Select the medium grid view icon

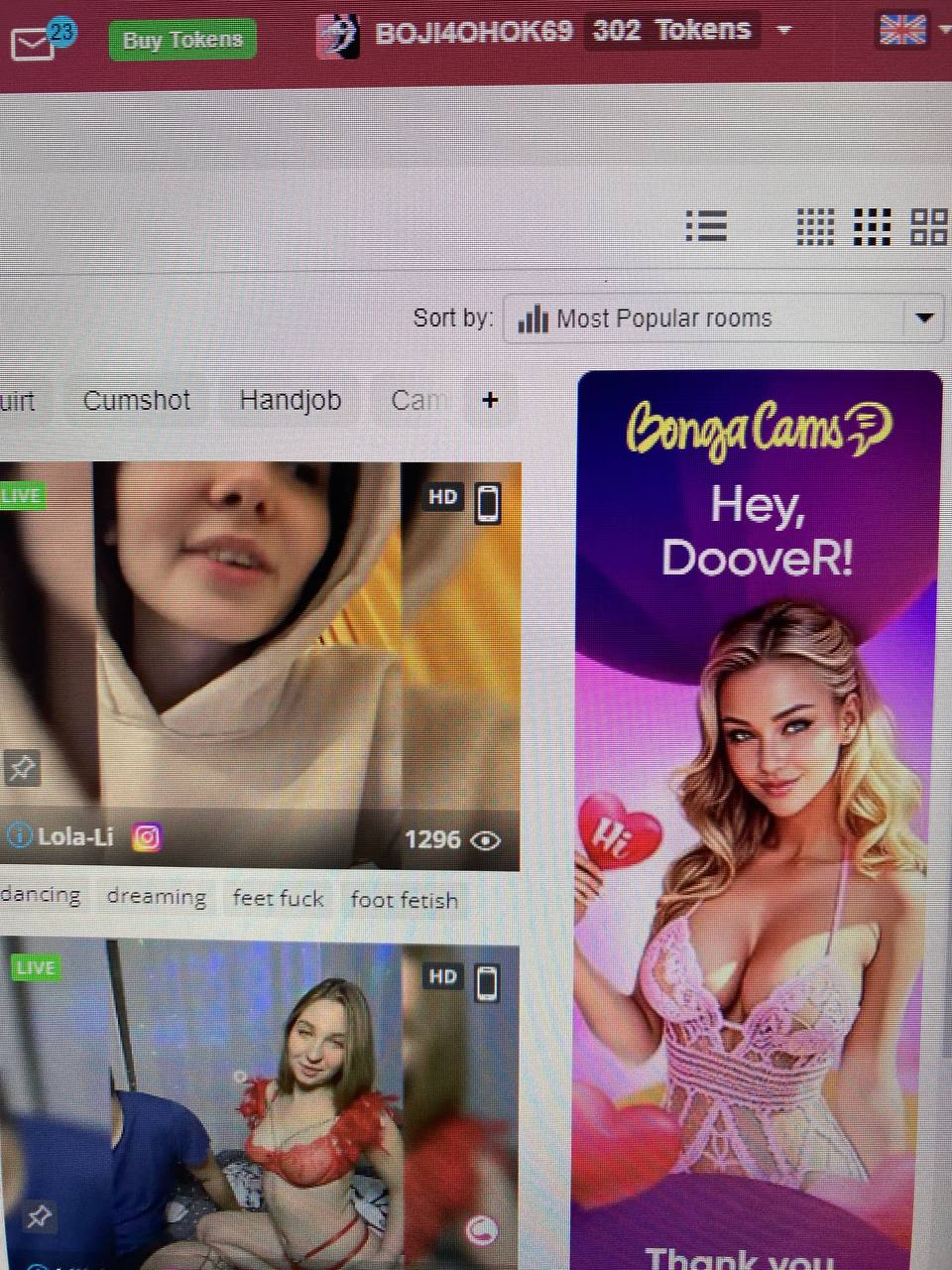(x=872, y=226)
